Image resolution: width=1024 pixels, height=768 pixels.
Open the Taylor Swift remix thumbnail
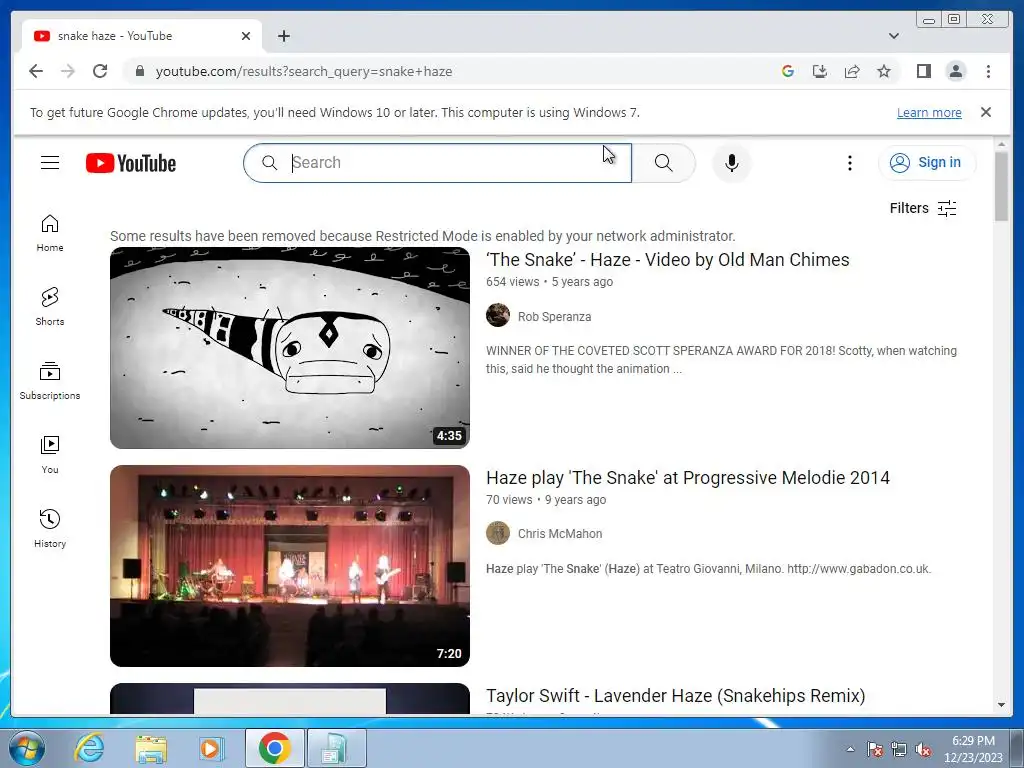point(289,699)
